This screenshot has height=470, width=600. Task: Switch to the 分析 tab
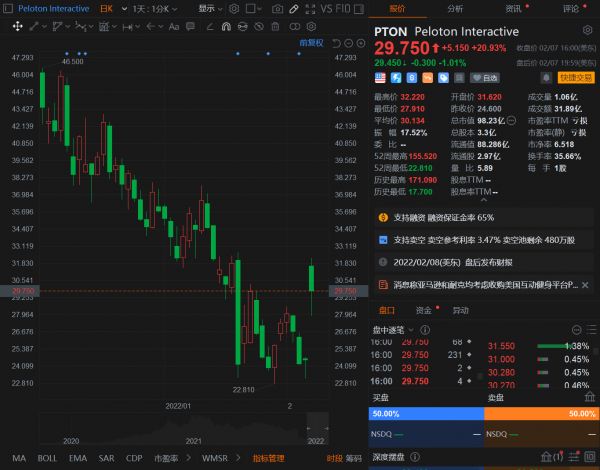[454, 8]
